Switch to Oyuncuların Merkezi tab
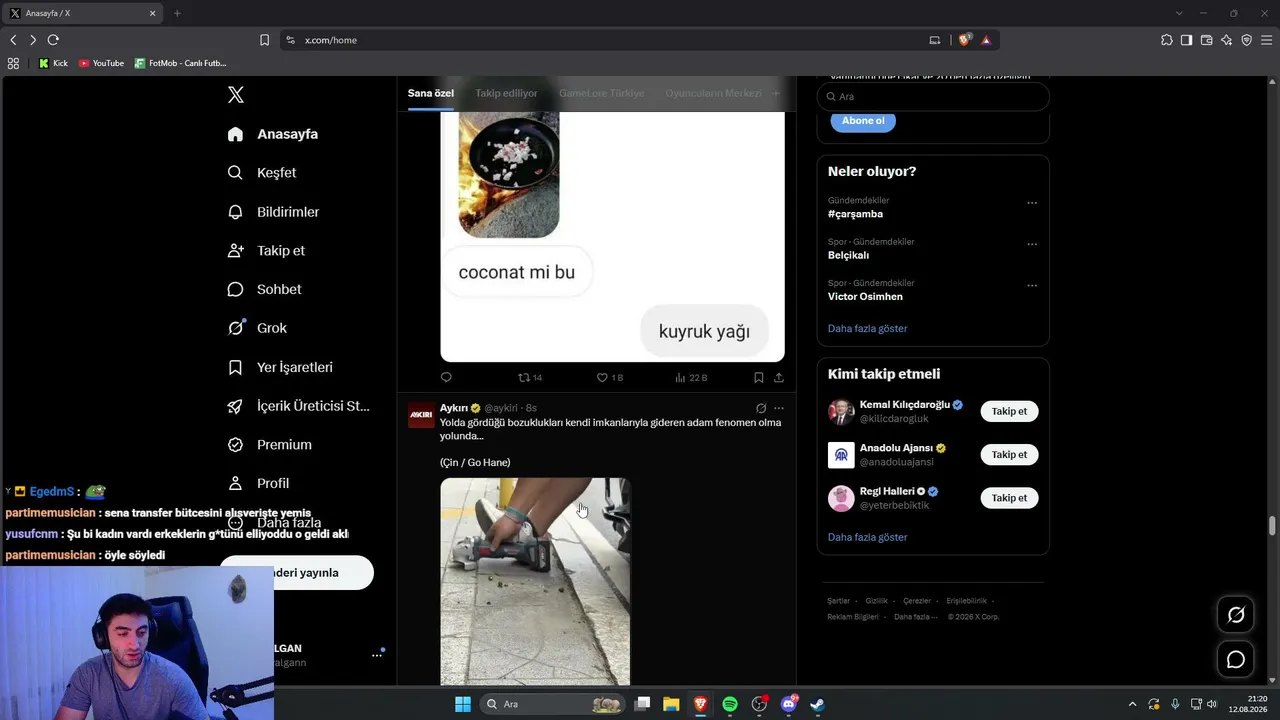The height and width of the screenshot is (720, 1280). click(714, 93)
